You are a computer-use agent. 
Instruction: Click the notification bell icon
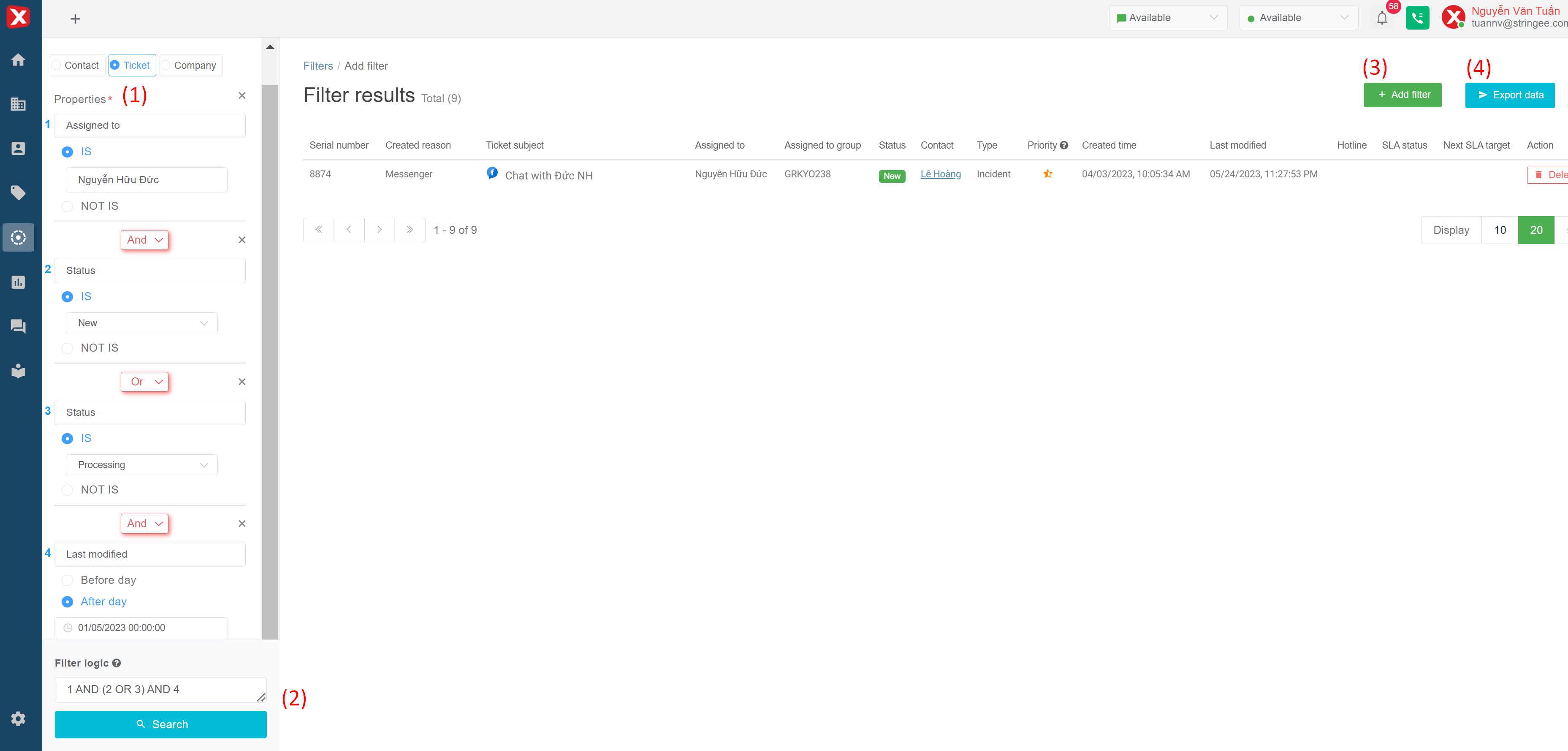click(1382, 18)
